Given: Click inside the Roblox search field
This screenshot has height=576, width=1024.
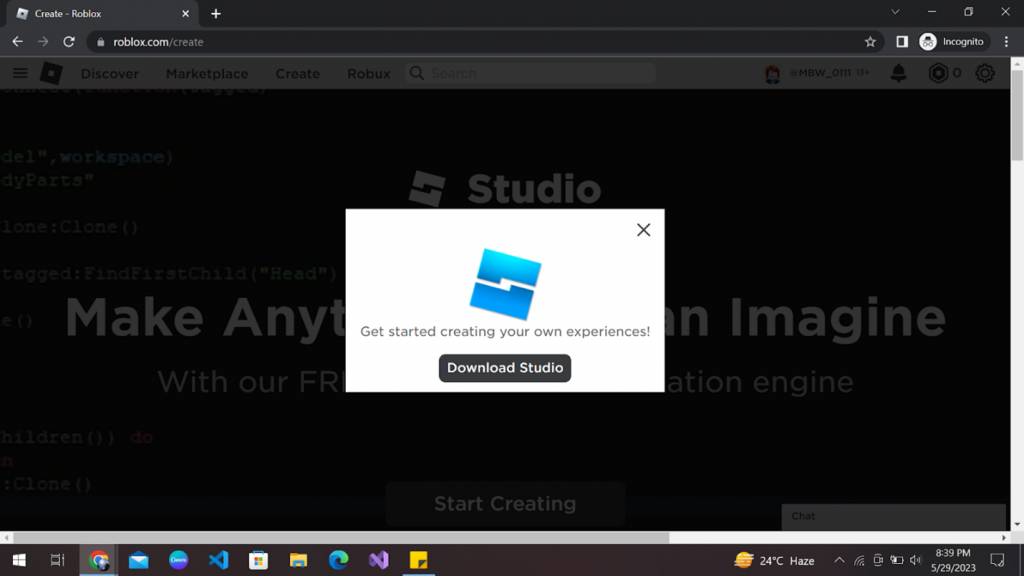Looking at the screenshot, I should tap(530, 73).
